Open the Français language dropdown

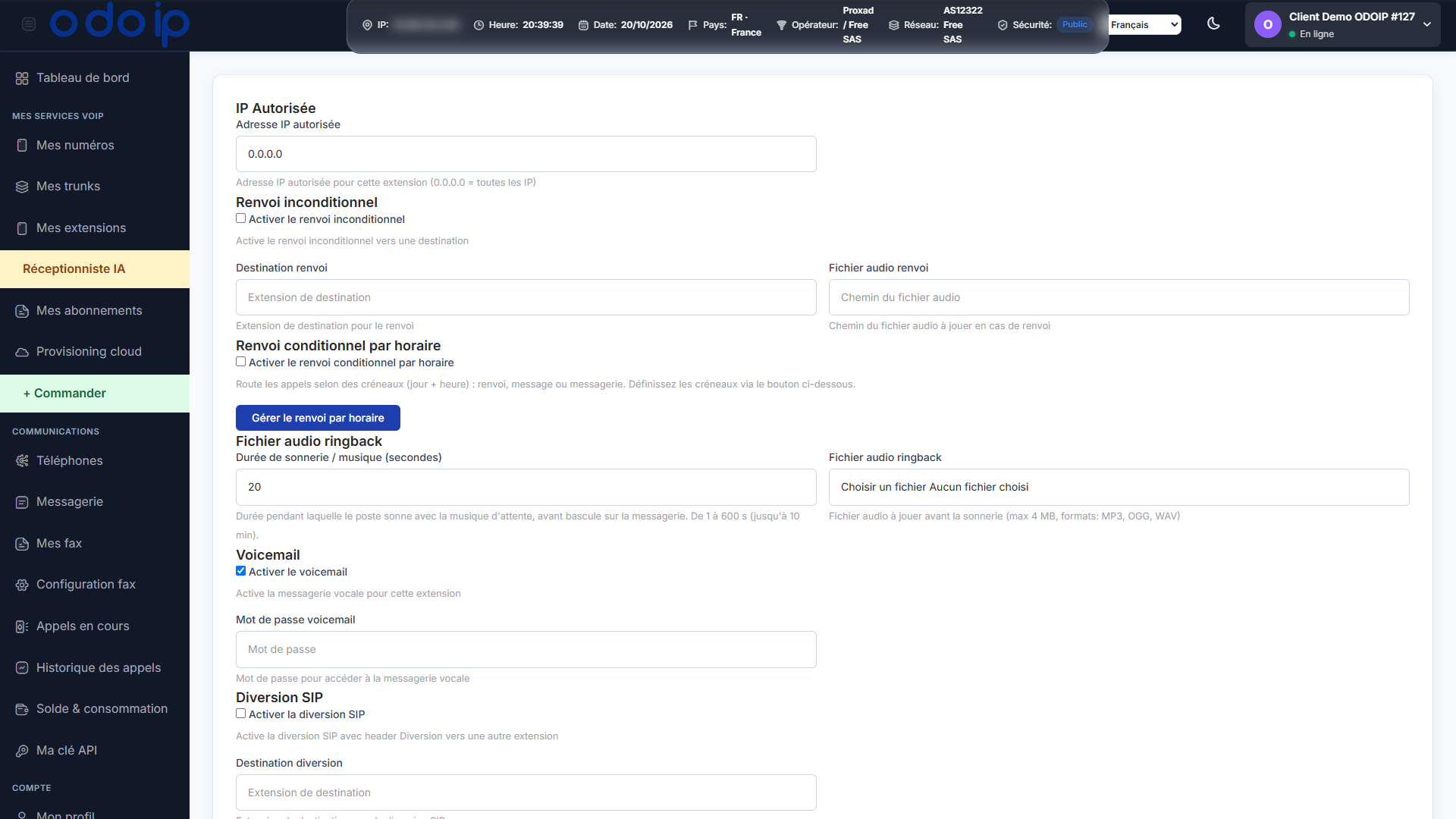[x=1145, y=25]
